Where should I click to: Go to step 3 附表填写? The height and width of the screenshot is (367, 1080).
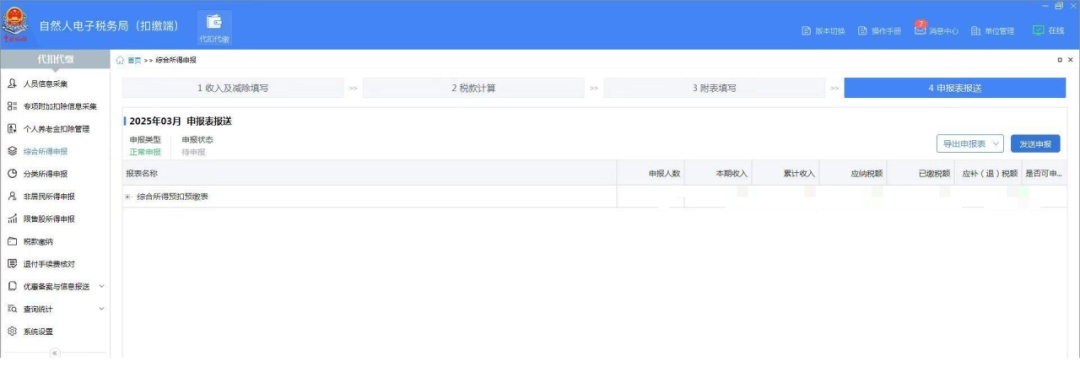pyautogui.click(x=714, y=88)
